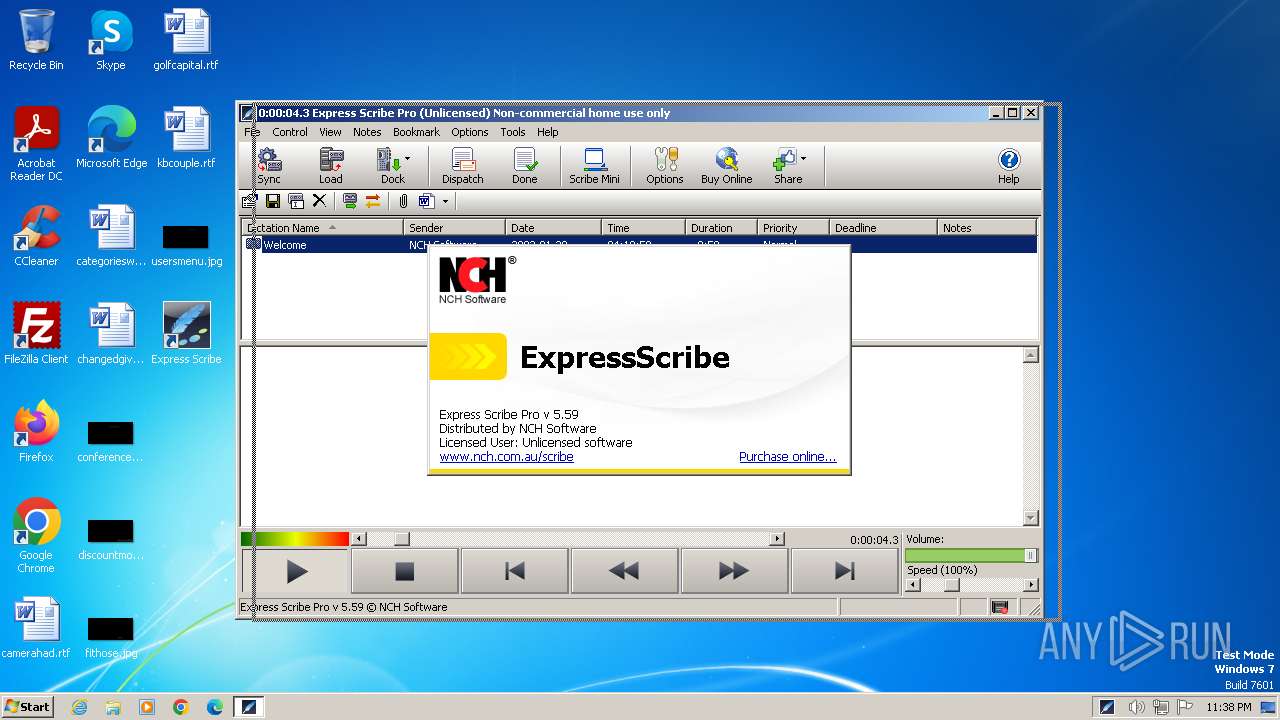This screenshot has height=720, width=1280.
Task: Select golfcapital.rtf desktop file
Action: [x=186, y=40]
